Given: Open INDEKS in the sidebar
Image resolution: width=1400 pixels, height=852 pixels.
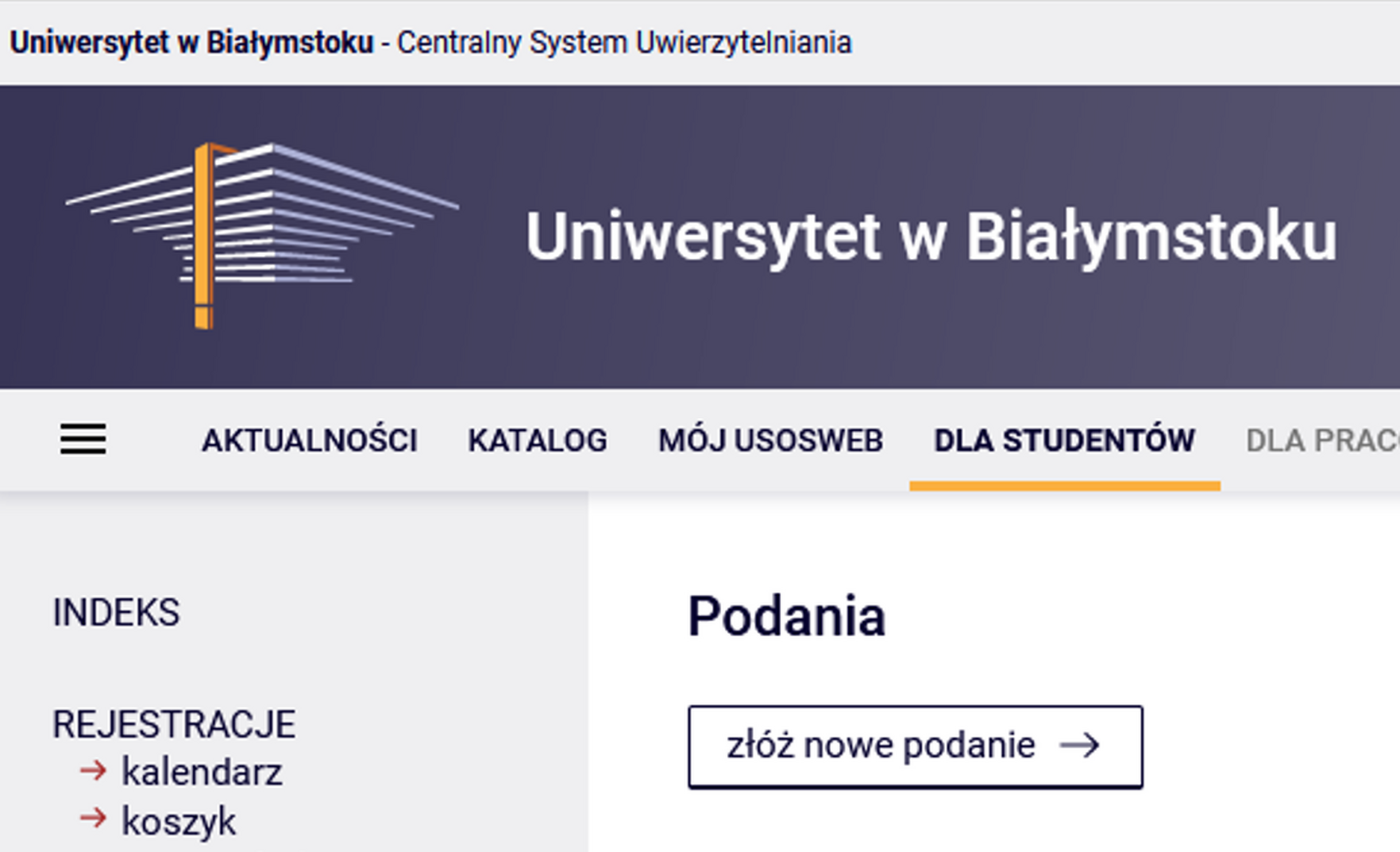Looking at the screenshot, I should pos(116,613).
